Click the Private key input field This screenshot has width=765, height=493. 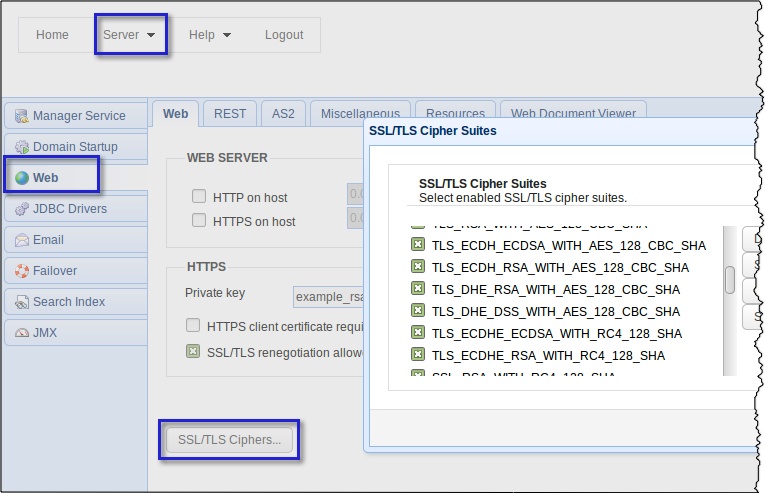[328, 297]
